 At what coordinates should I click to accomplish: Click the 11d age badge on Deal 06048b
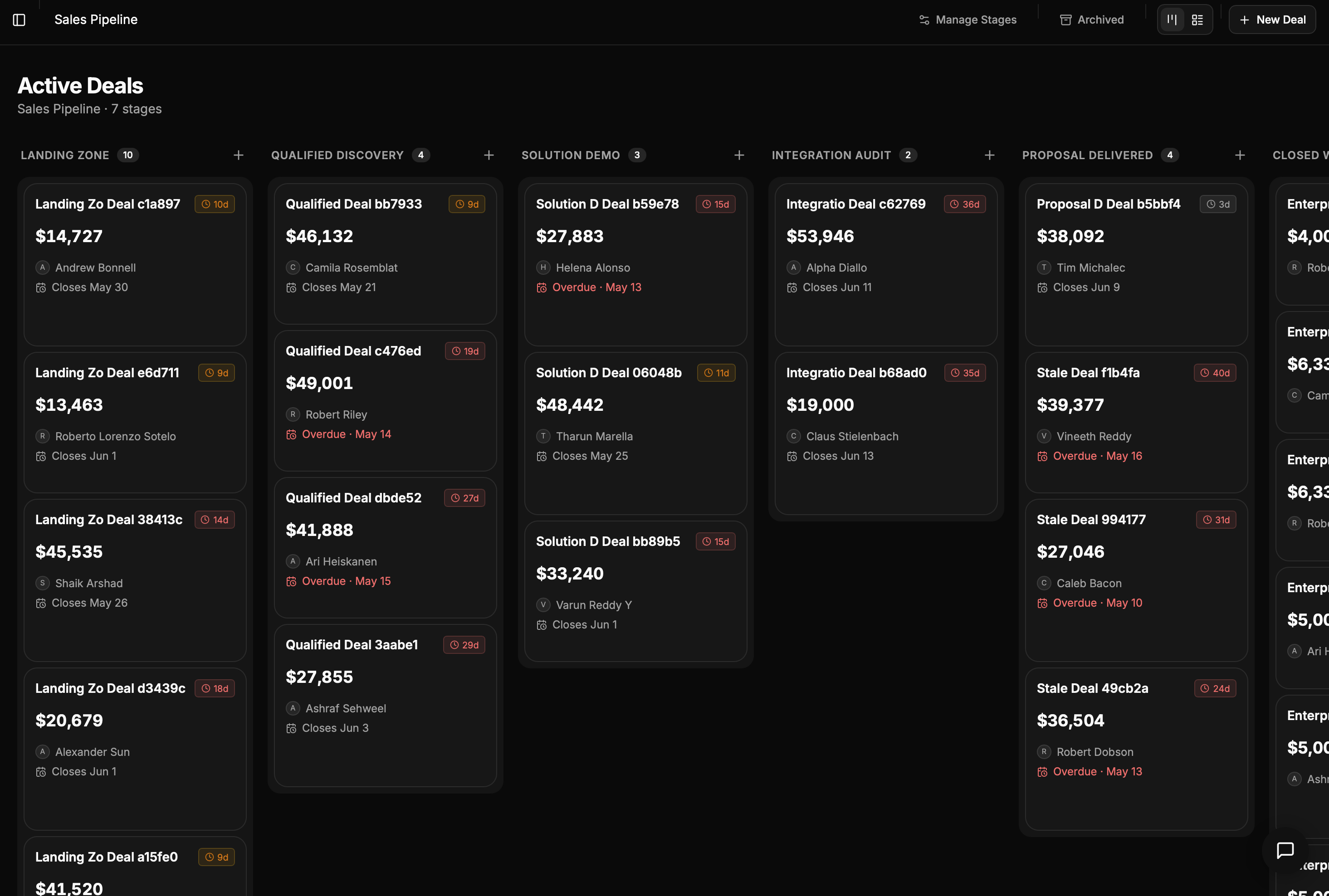click(x=716, y=373)
